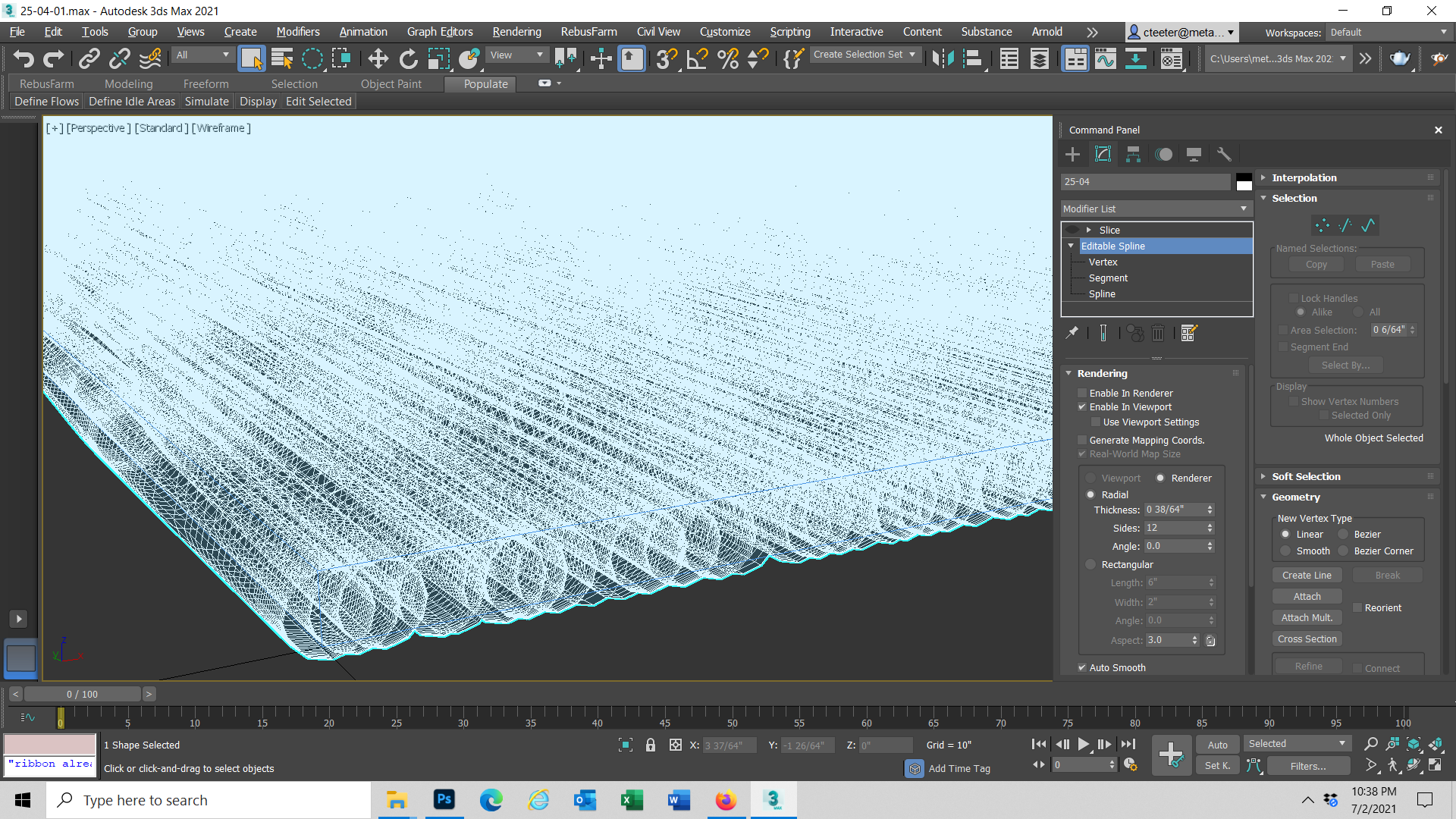Select the Move tool in the main toolbar

coord(378,58)
